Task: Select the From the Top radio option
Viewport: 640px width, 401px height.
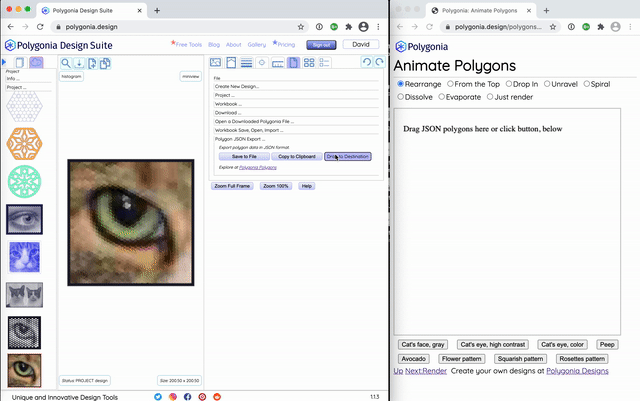Action: (450, 84)
